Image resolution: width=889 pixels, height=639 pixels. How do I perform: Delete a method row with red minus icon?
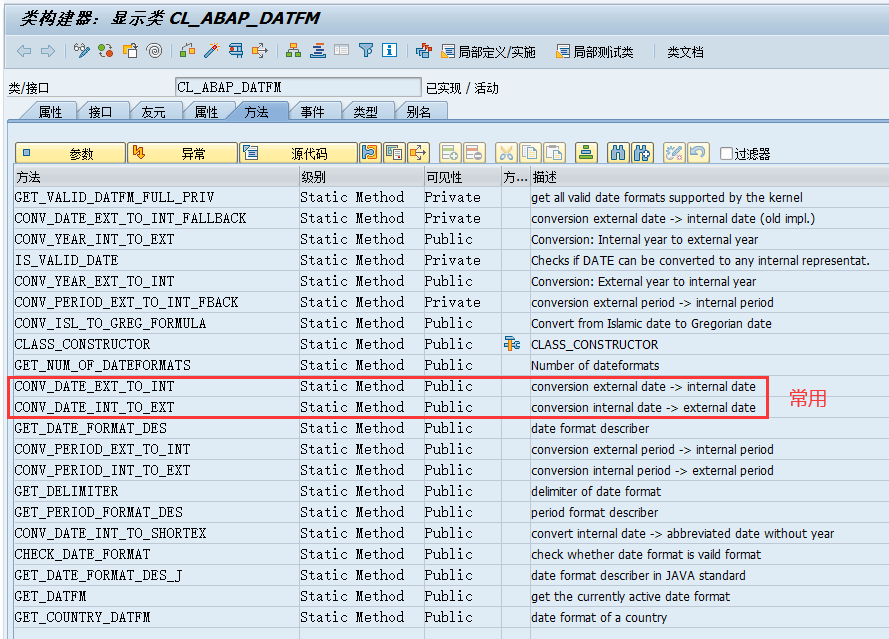click(472, 152)
